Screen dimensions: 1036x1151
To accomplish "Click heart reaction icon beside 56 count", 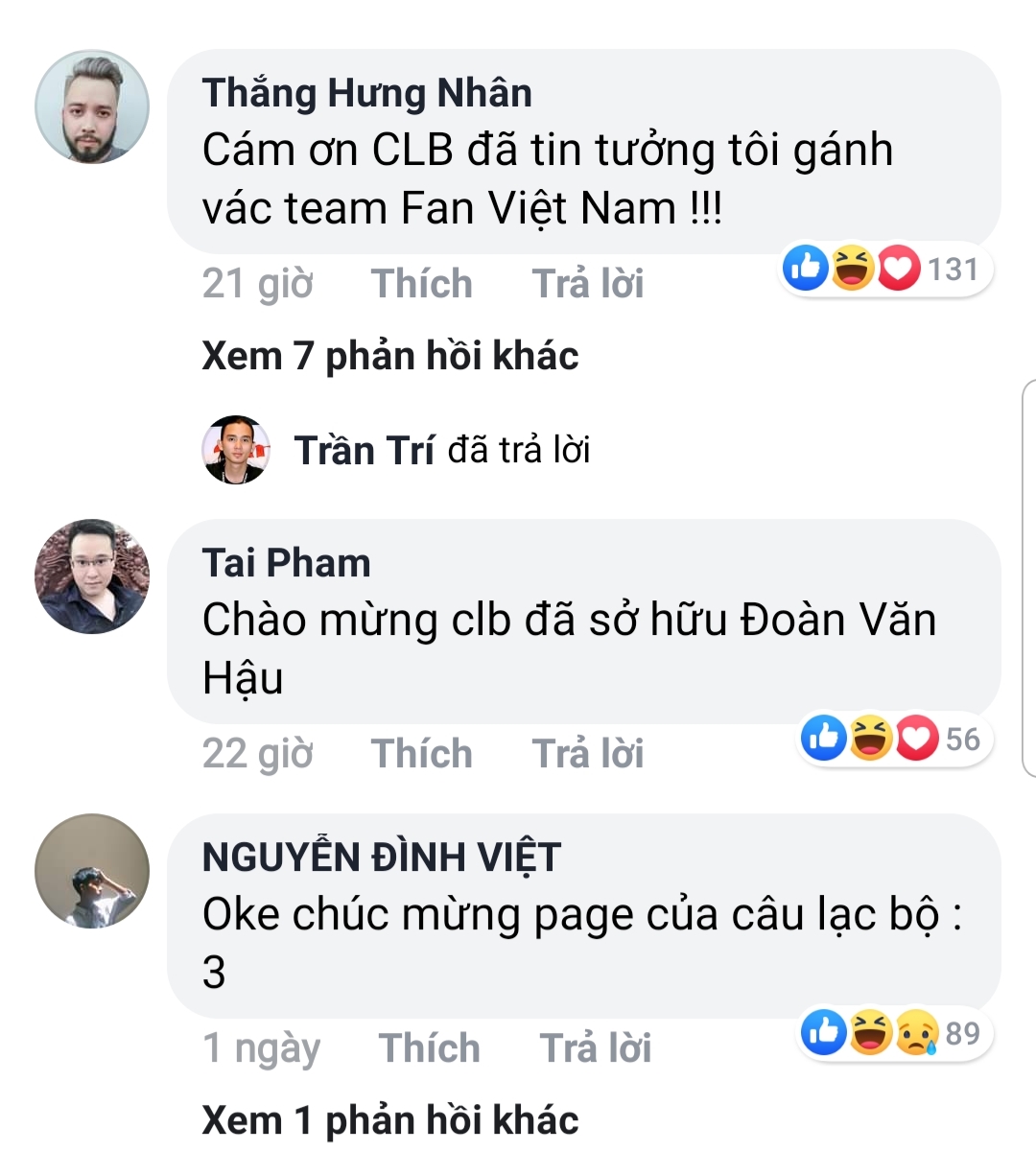I will (917, 738).
